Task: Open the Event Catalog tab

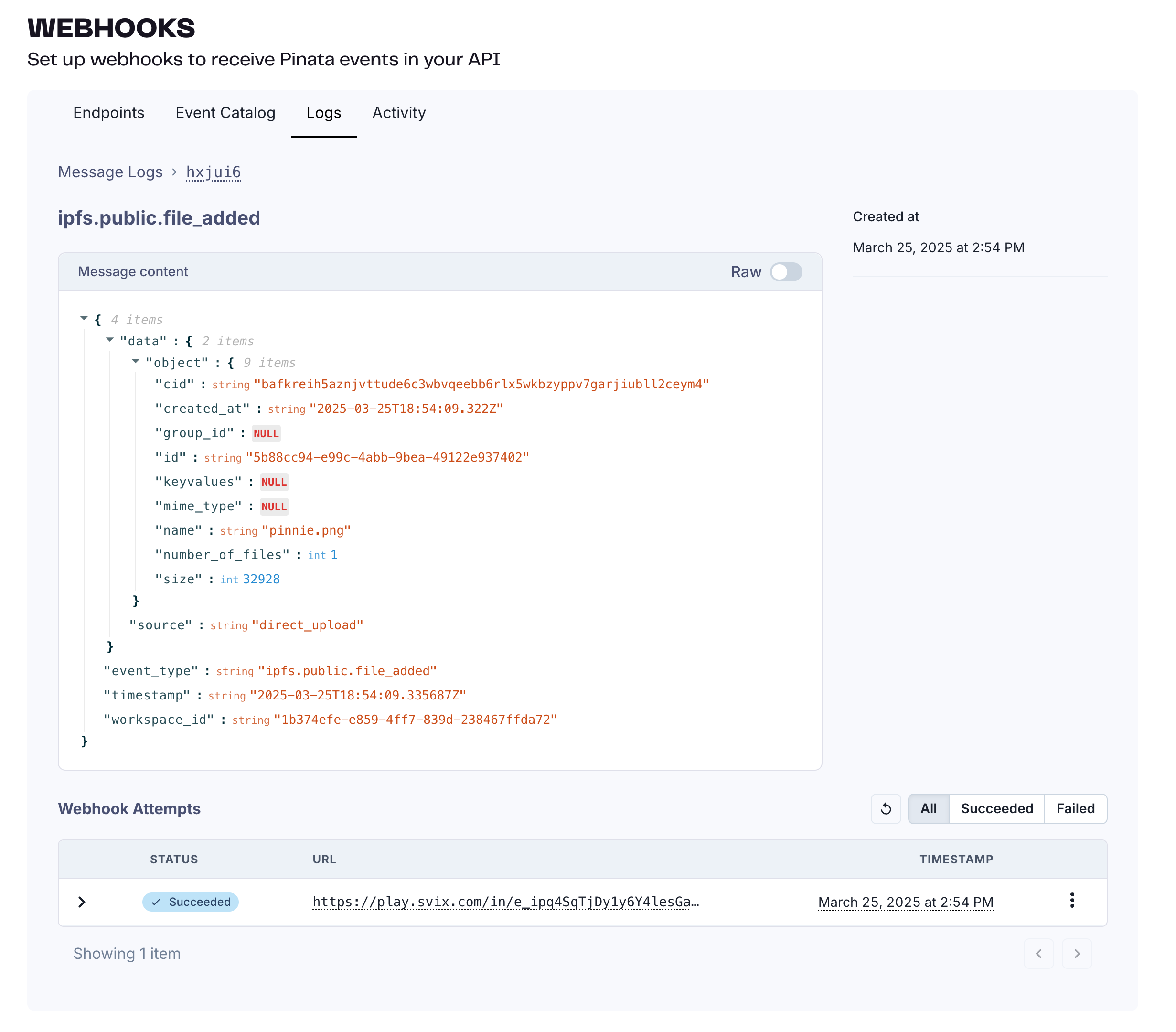Action: [225, 113]
